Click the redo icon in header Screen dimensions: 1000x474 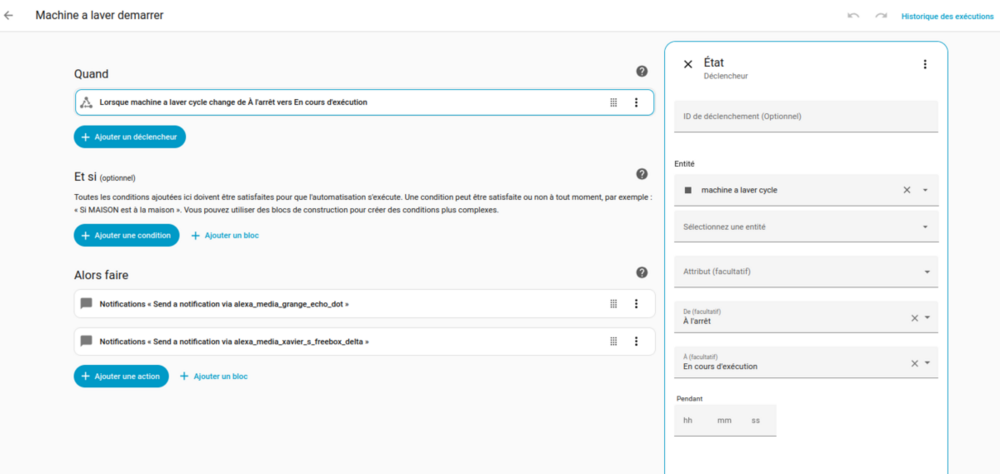click(881, 16)
